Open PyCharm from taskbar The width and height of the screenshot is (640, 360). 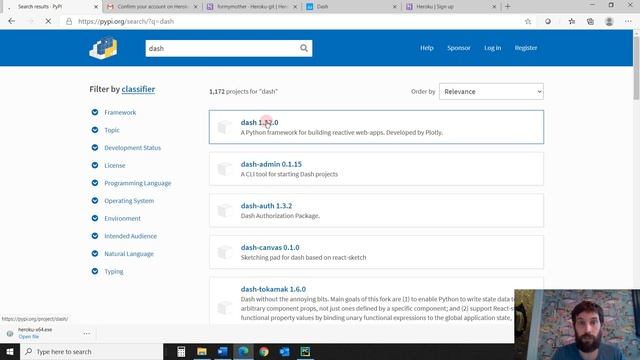point(305,351)
